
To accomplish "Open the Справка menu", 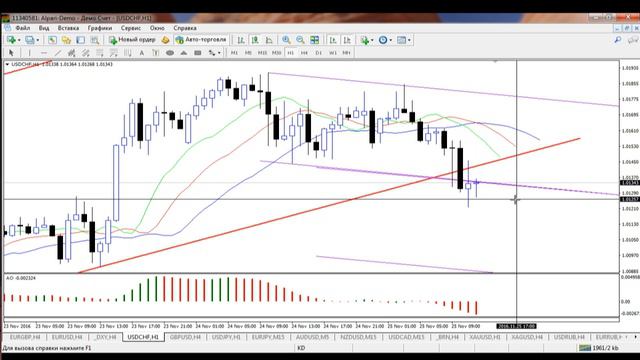I will coord(185,28).
